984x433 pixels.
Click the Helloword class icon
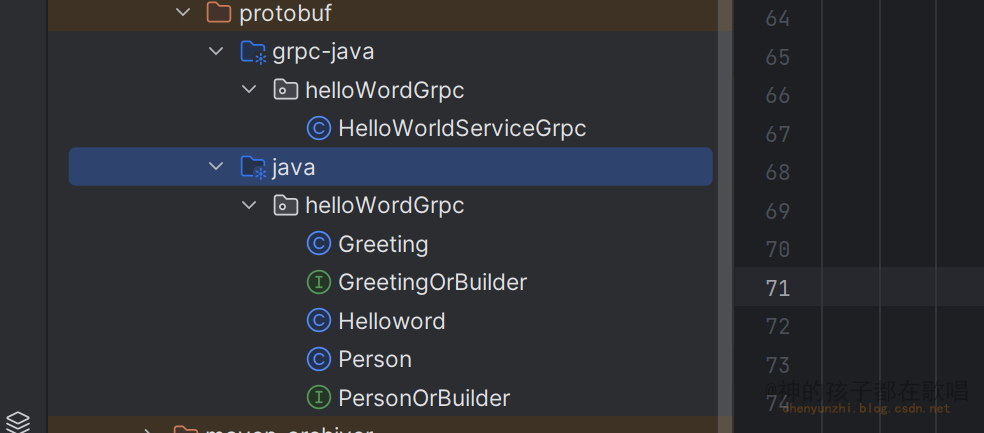point(319,321)
